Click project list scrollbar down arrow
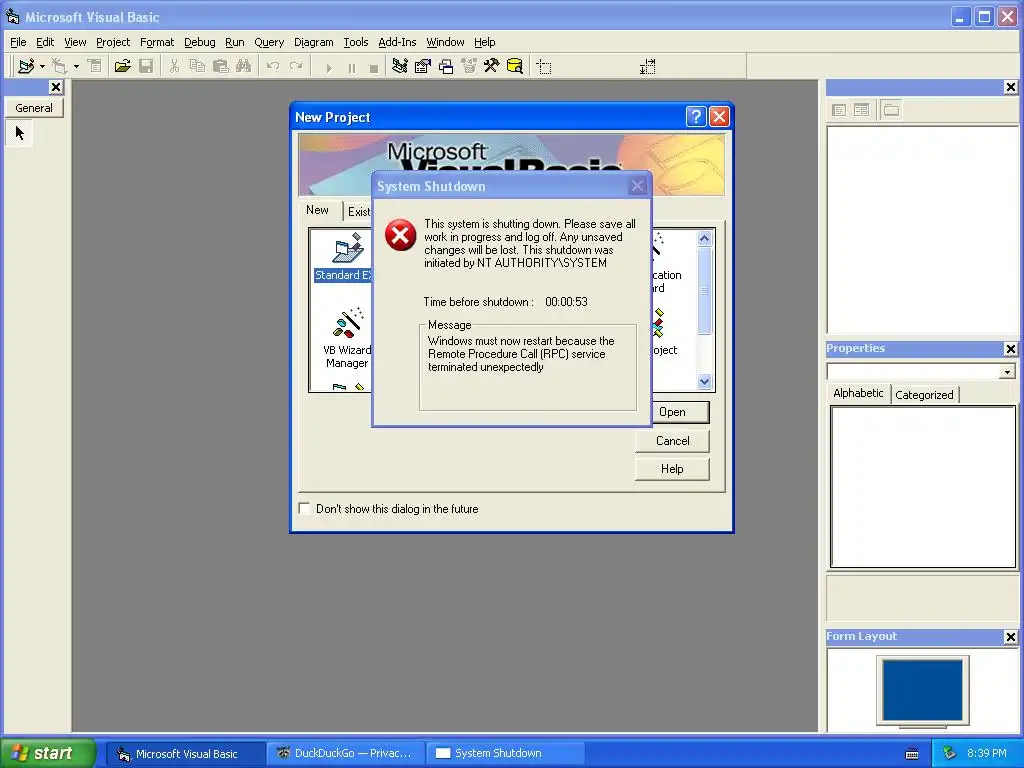Screen dimensions: 1024x768 pos(704,381)
